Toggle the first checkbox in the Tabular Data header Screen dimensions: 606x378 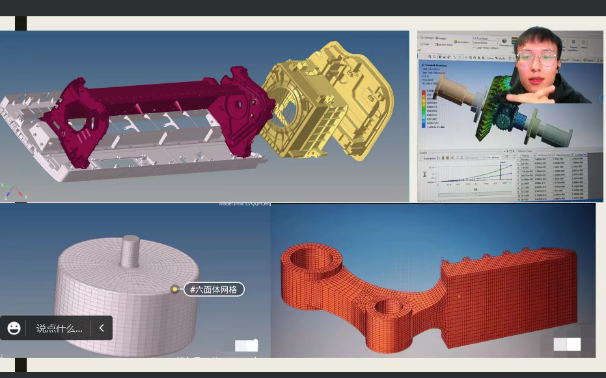click(535, 155)
